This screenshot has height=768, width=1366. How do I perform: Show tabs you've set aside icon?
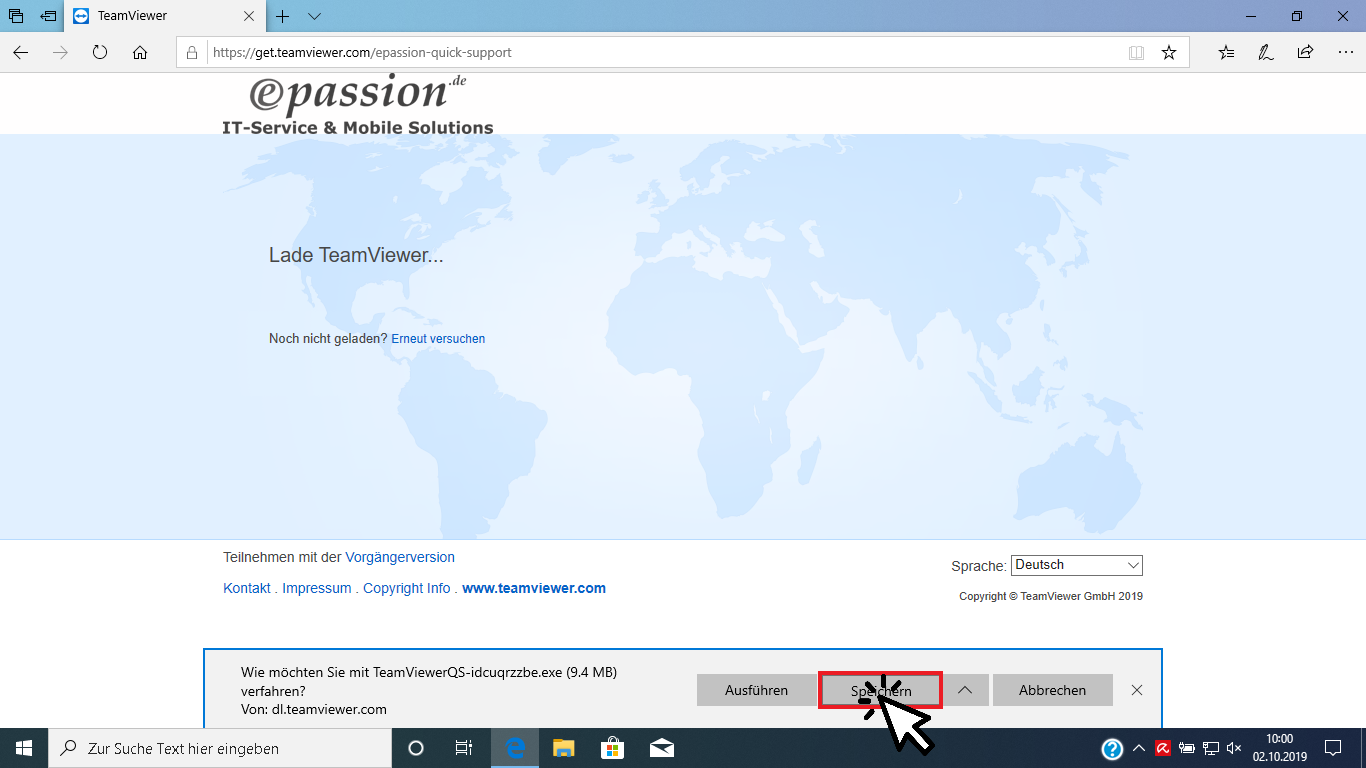tap(16, 16)
